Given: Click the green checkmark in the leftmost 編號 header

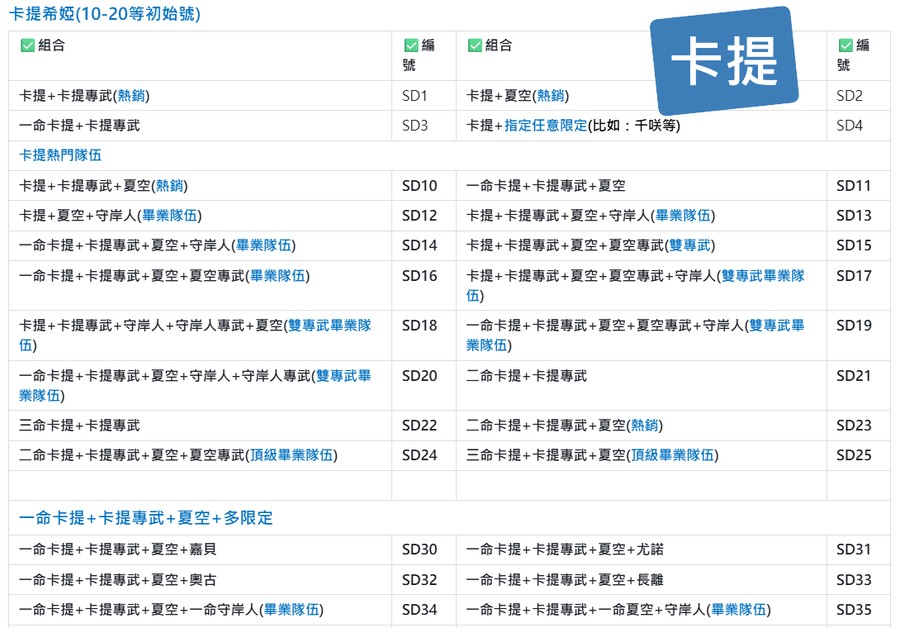Looking at the screenshot, I should [411, 45].
